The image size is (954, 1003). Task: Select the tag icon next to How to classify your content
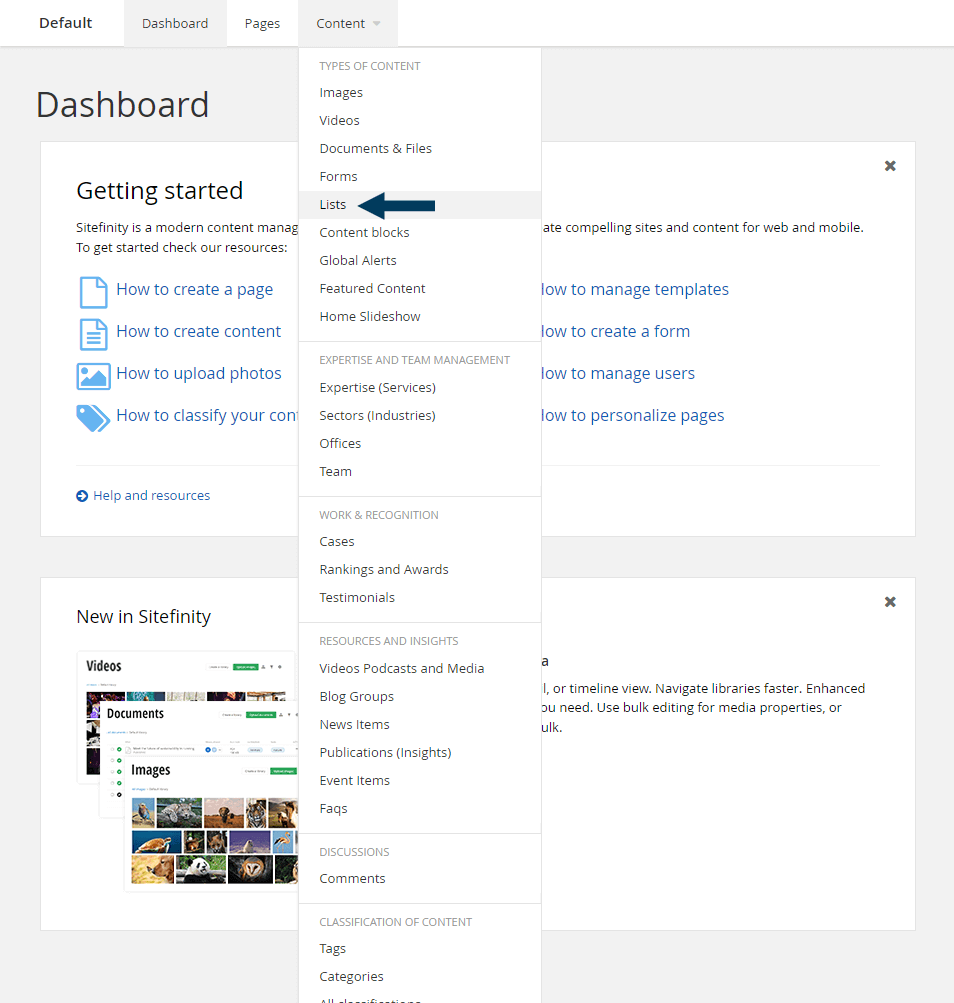[x=92, y=415]
